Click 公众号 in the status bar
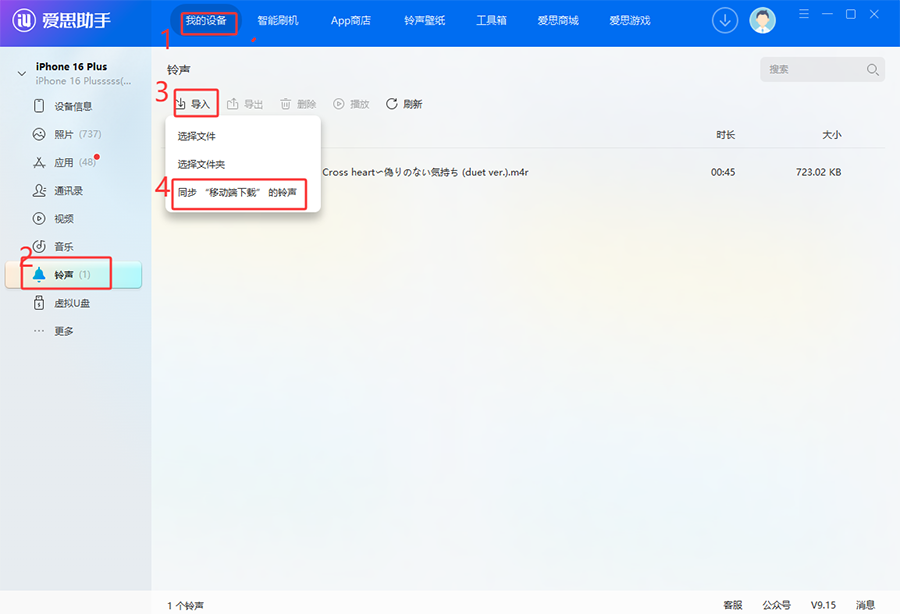This screenshot has width=900, height=614. 777,605
